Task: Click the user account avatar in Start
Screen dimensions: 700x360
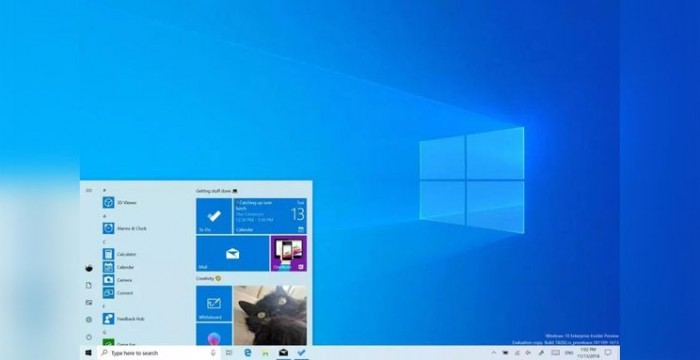Action: pos(89,268)
